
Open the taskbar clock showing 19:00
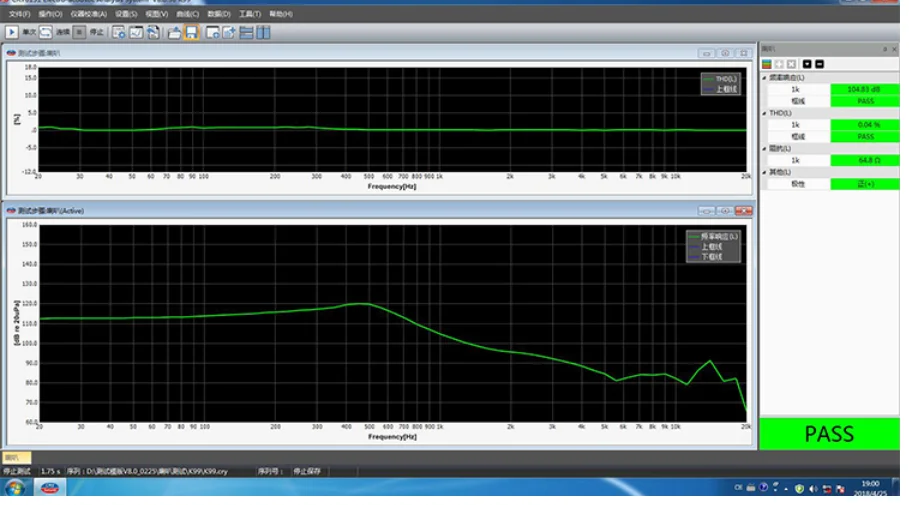(870, 488)
